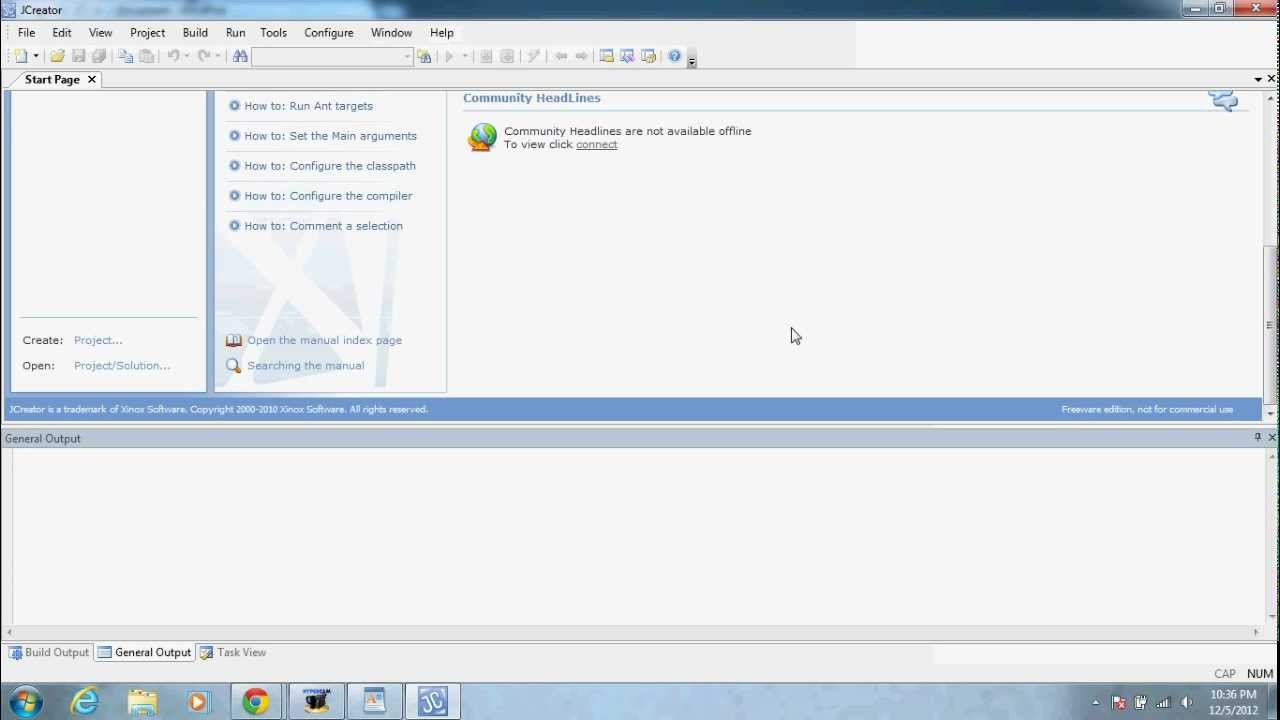Click the Community Headlines globe icon
The width and height of the screenshot is (1280, 720).
click(x=482, y=137)
